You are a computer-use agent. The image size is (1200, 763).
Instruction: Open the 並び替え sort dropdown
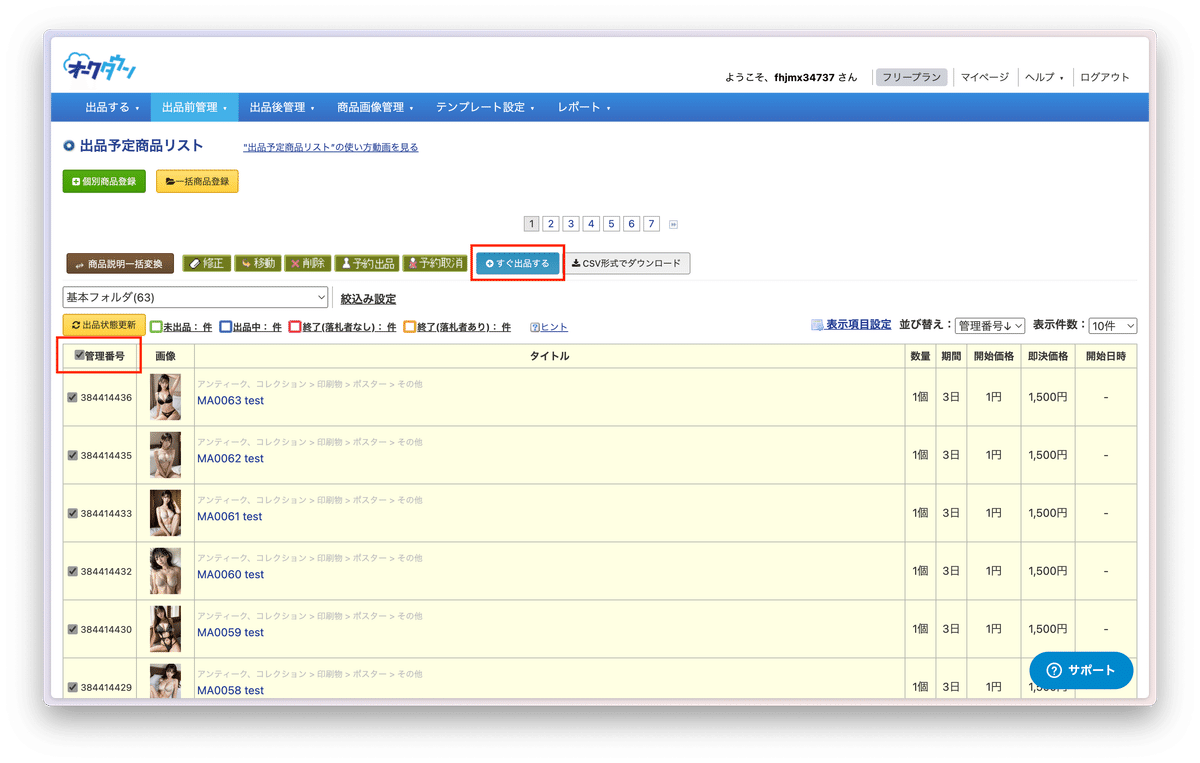pos(990,326)
